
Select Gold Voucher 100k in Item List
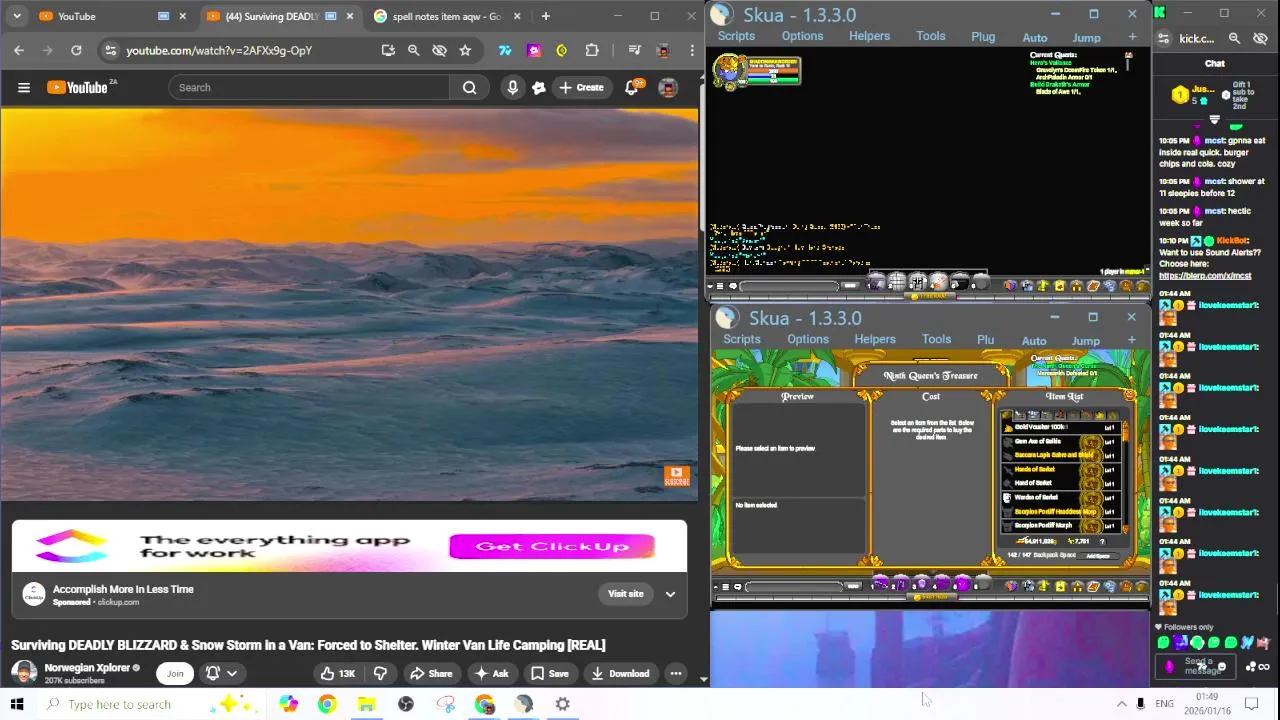1060,427
